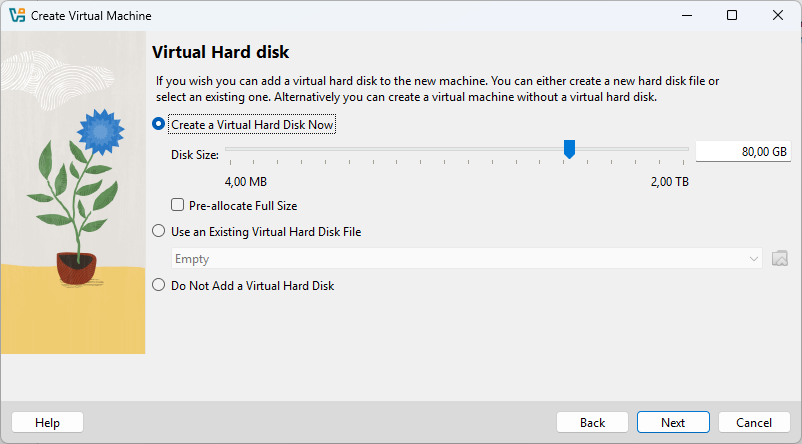Click the folder browse icon beside Empty dropdown
802x444 pixels.
click(x=779, y=258)
